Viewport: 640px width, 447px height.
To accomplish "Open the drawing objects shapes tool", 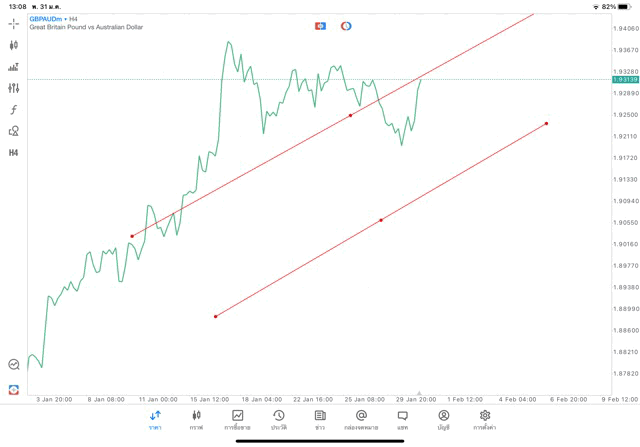I will 14,131.
